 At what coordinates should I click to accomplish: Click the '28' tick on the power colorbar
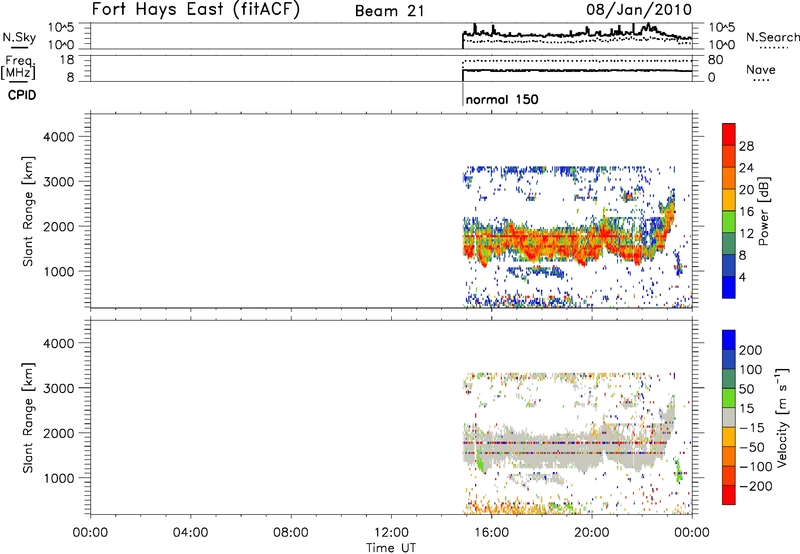pyautogui.click(x=746, y=146)
